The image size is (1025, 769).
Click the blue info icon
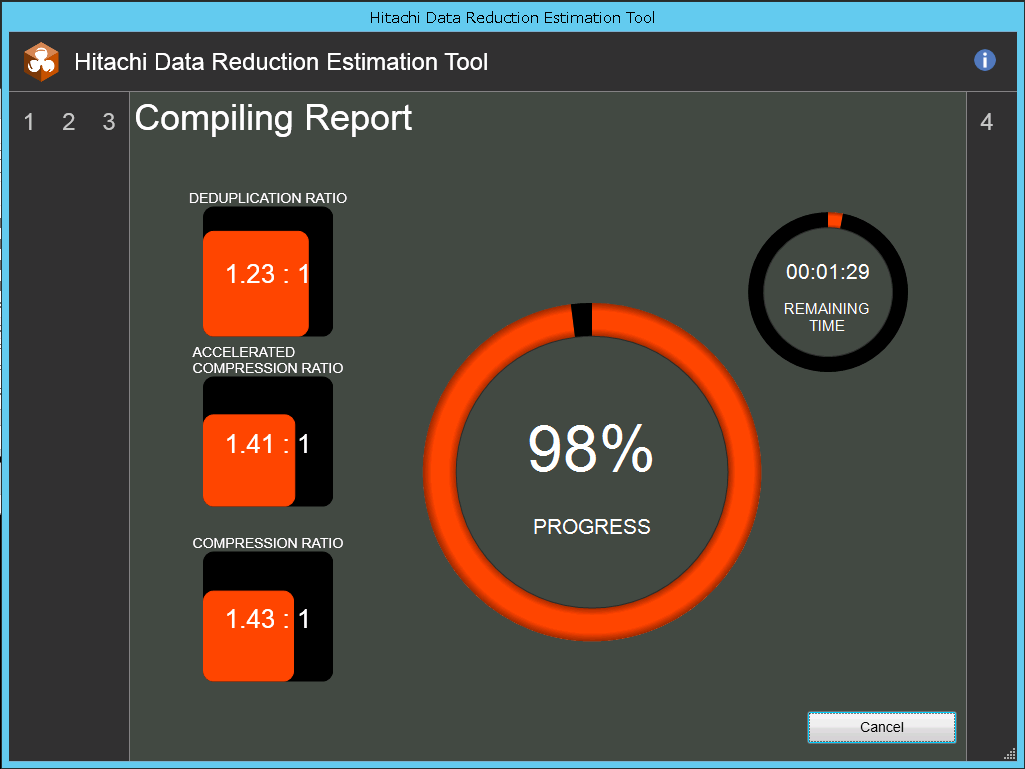[984, 60]
